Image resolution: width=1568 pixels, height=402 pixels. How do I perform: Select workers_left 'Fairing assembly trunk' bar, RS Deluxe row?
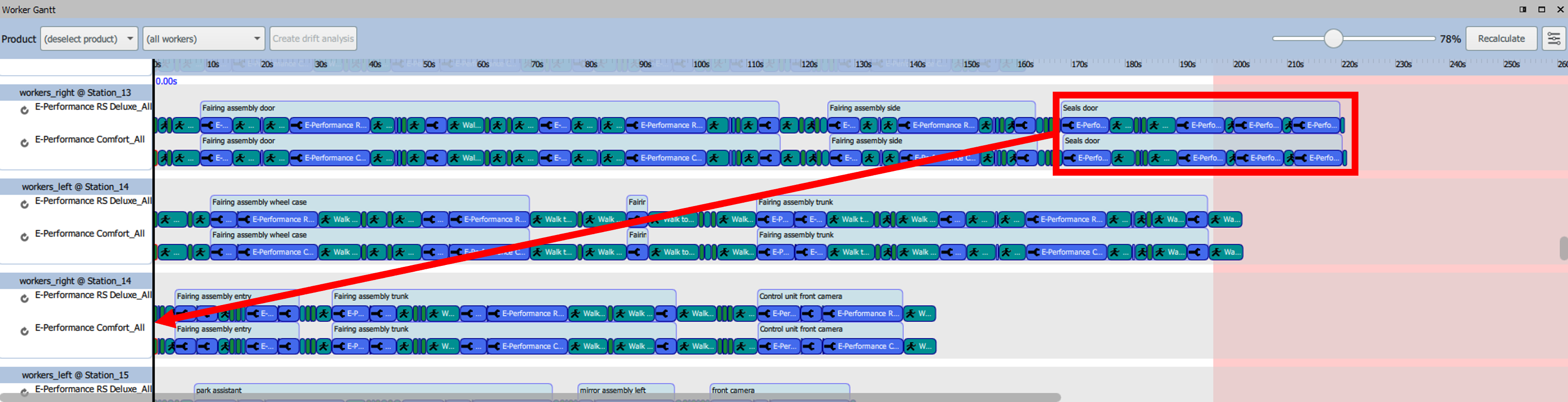click(x=982, y=203)
